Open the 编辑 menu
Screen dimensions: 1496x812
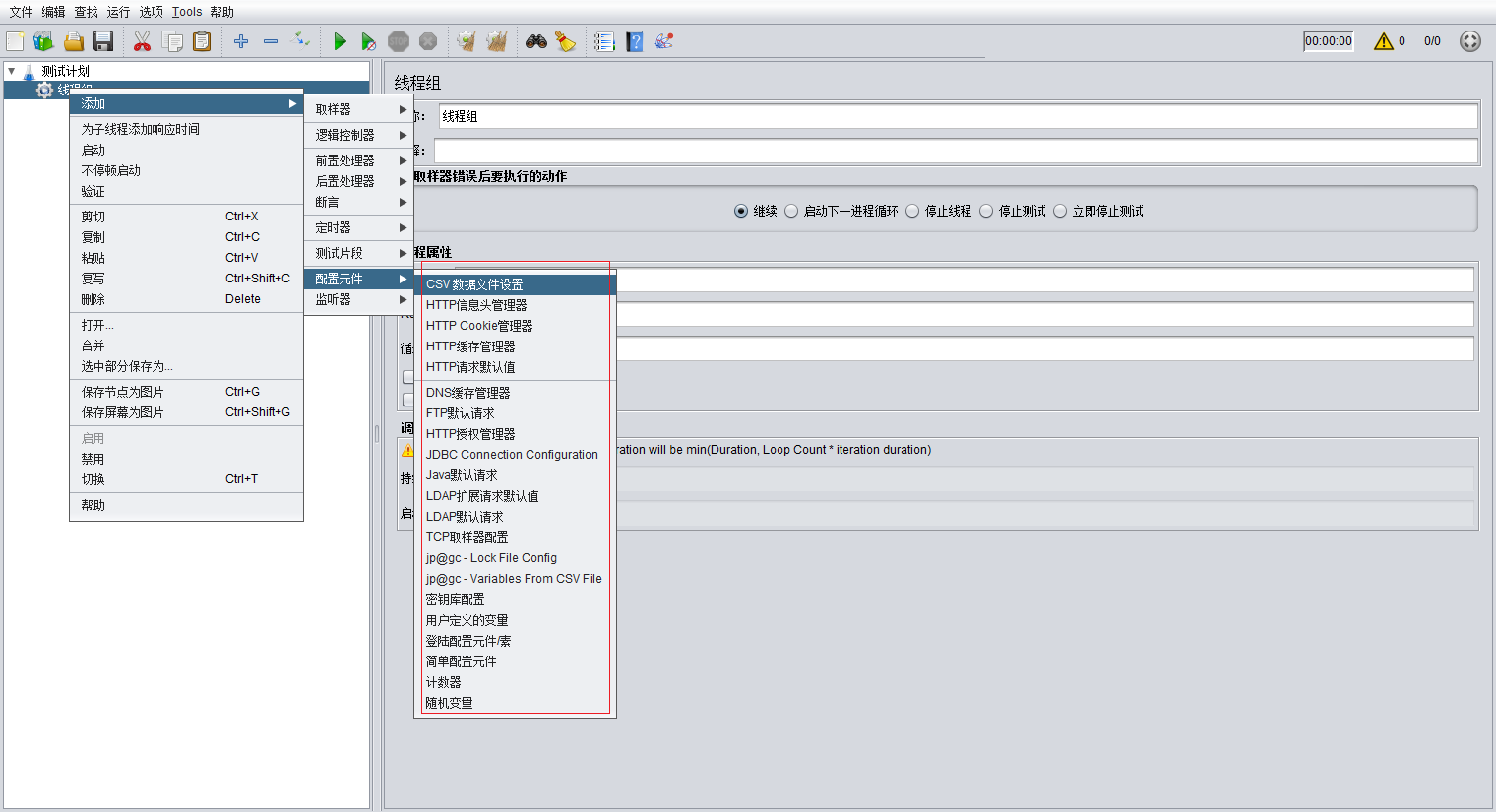tap(53, 12)
